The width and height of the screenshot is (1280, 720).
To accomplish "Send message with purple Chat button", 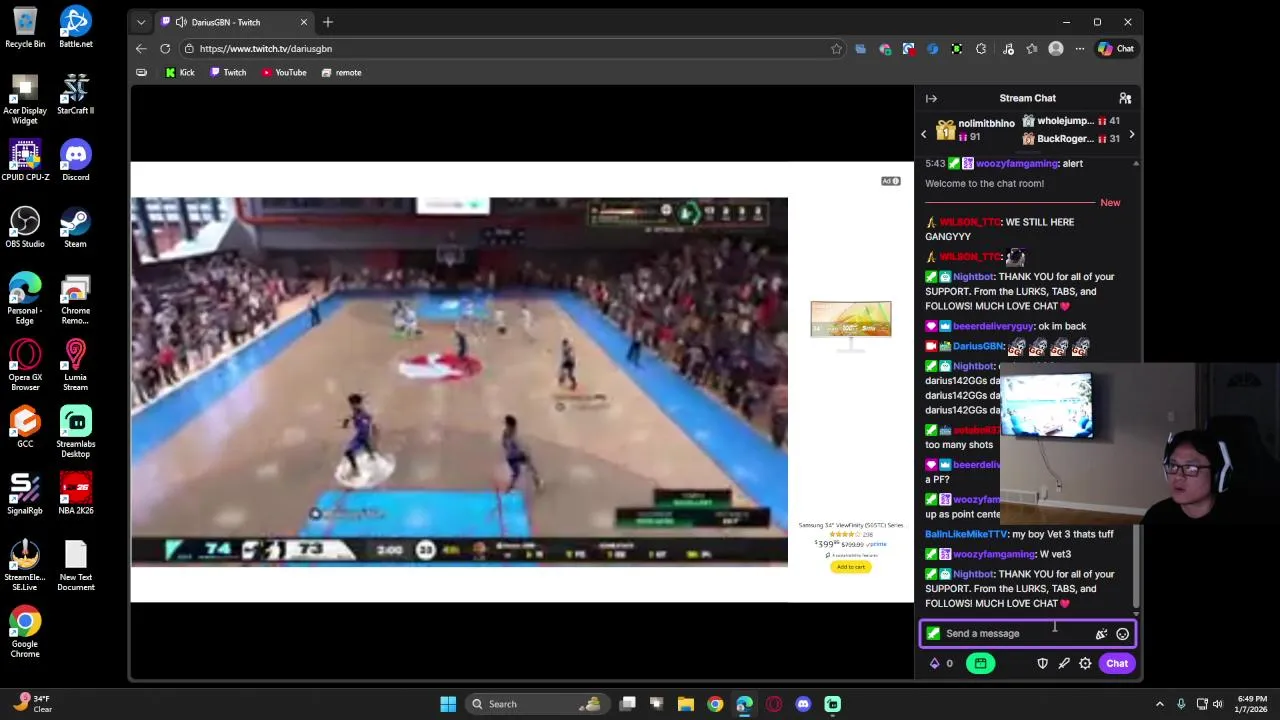I will pos(1117,663).
